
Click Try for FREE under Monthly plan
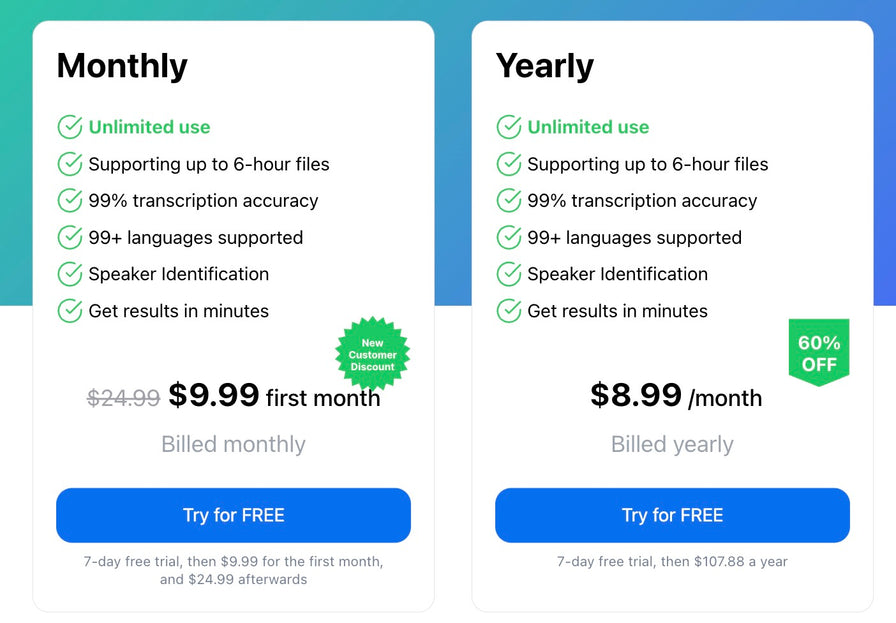tap(233, 515)
